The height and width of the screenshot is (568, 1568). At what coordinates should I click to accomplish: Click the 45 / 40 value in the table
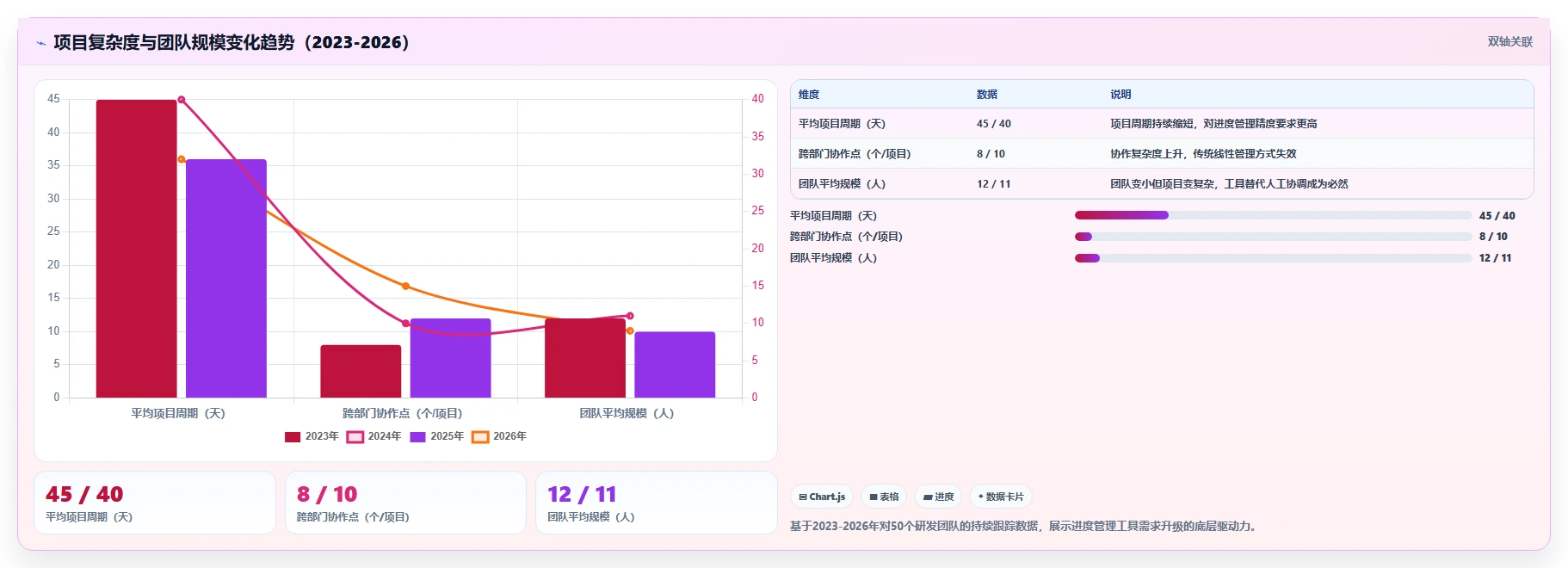click(x=994, y=124)
